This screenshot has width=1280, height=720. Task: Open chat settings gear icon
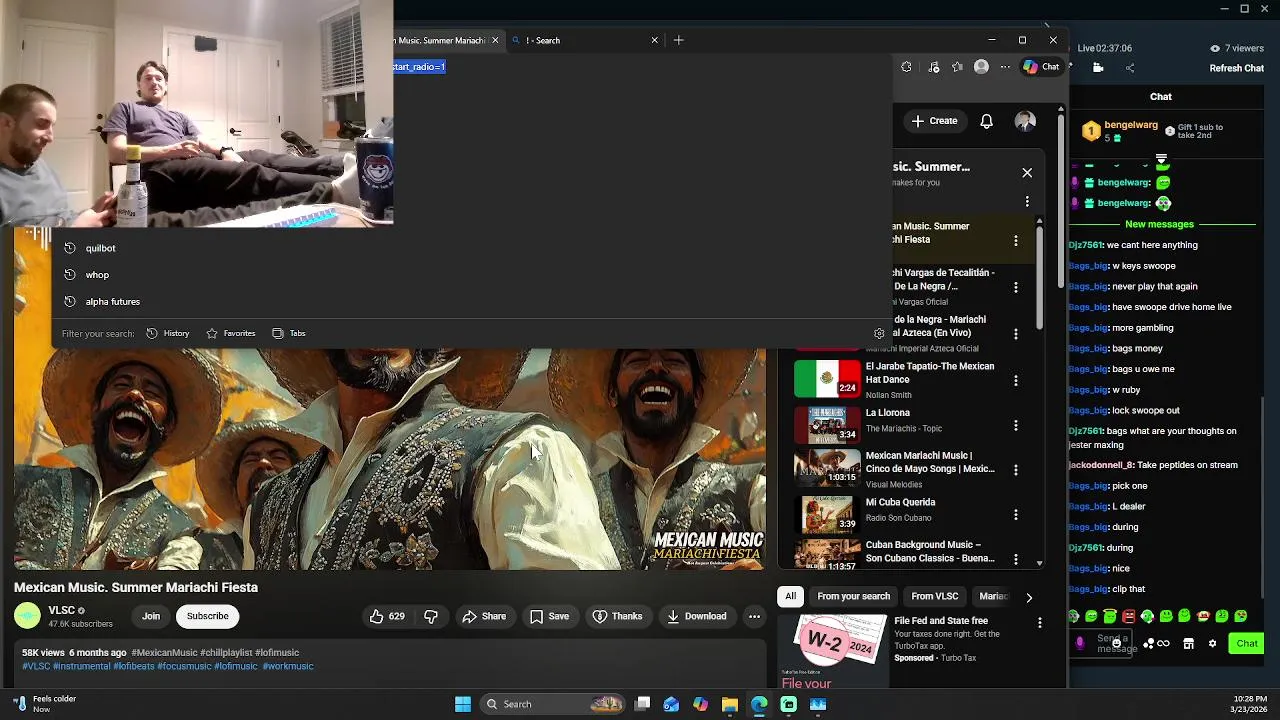click(1212, 643)
